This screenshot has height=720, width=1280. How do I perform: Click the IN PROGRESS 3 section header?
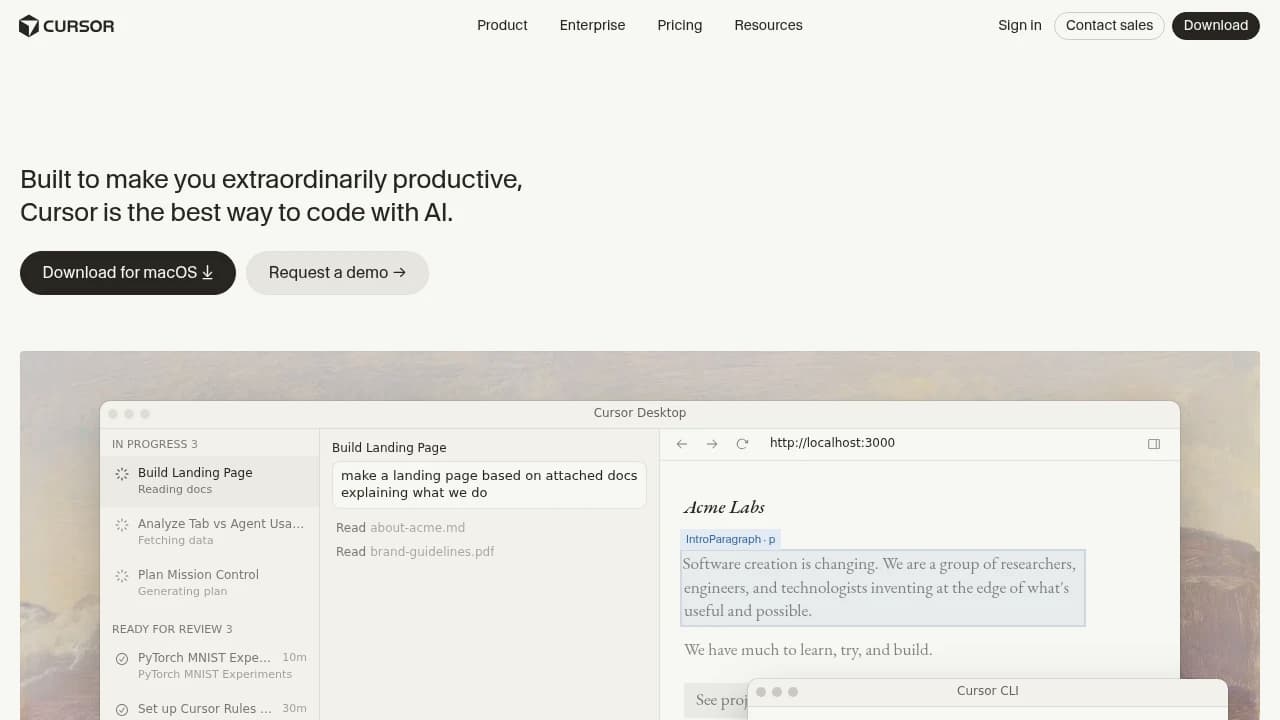(x=155, y=444)
